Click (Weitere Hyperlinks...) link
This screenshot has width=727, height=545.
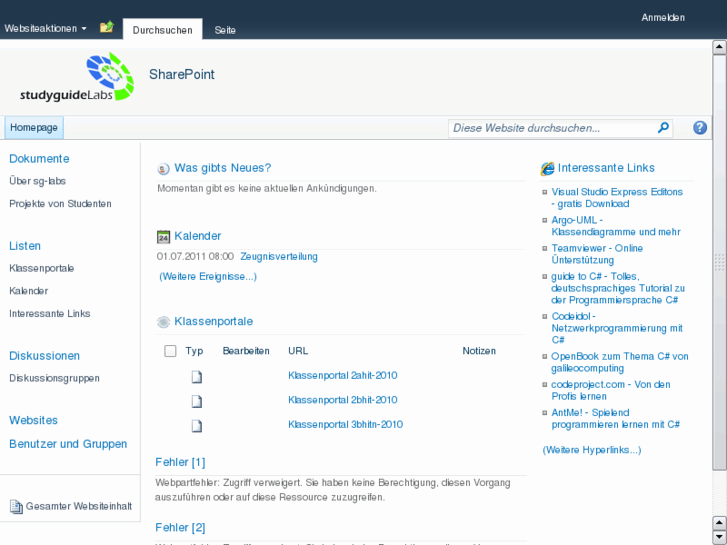coord(592,450)
